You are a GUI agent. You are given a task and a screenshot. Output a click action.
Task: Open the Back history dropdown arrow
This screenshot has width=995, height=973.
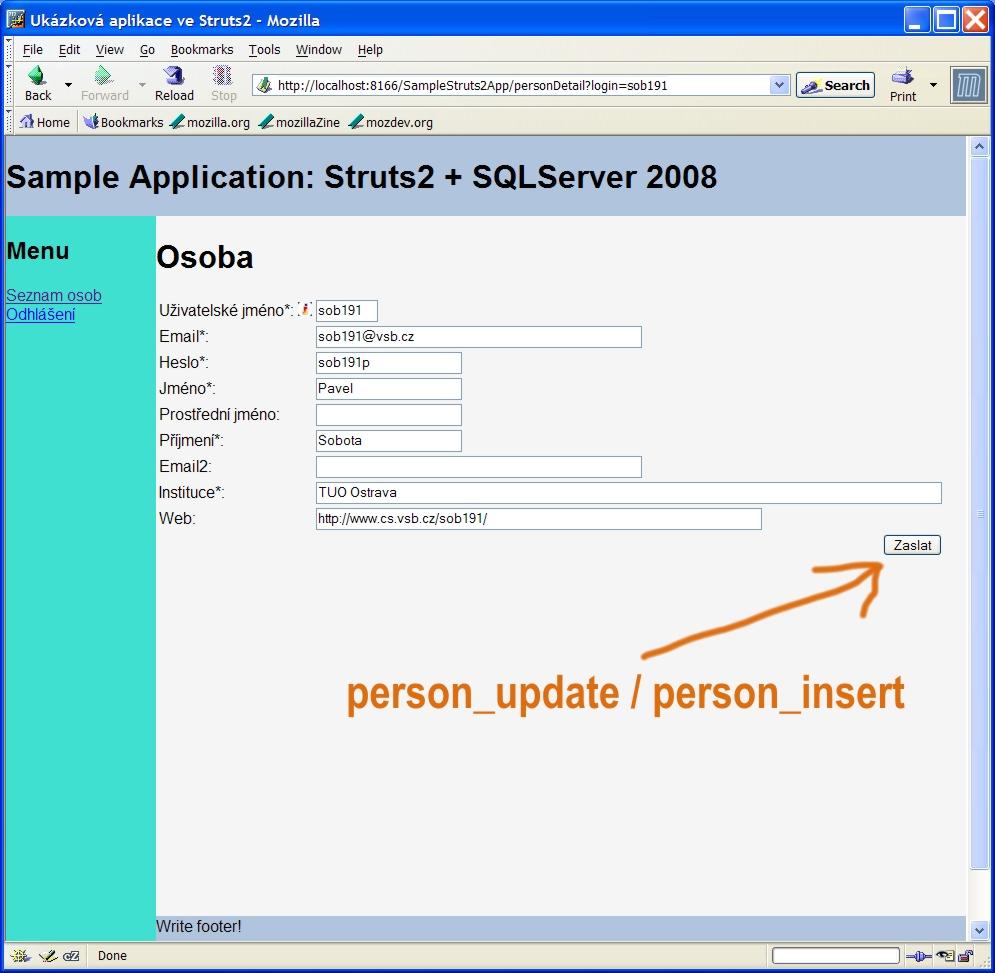pyautogui.click(x=68, y=84)
